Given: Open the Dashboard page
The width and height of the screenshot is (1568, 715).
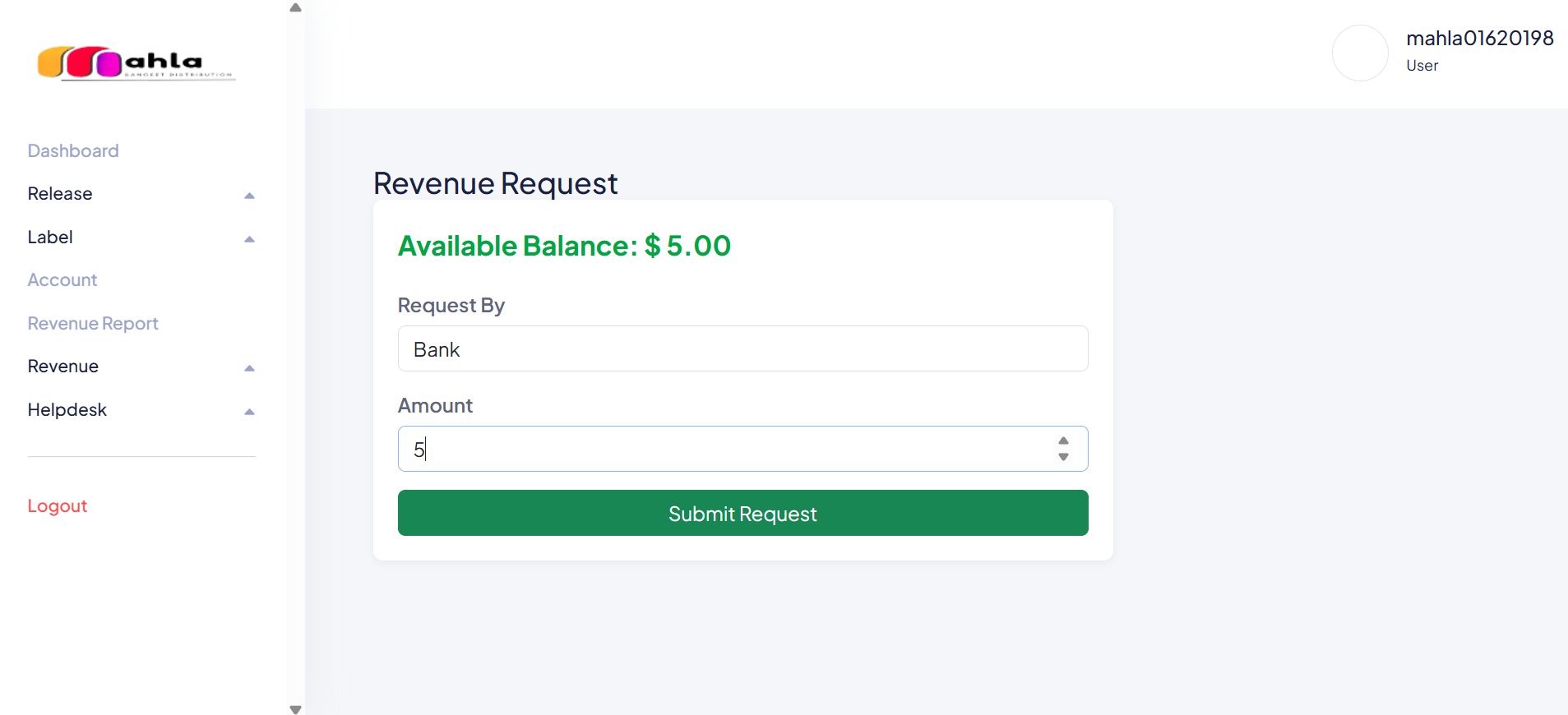Looking at the screenshot, I should 72,150.
